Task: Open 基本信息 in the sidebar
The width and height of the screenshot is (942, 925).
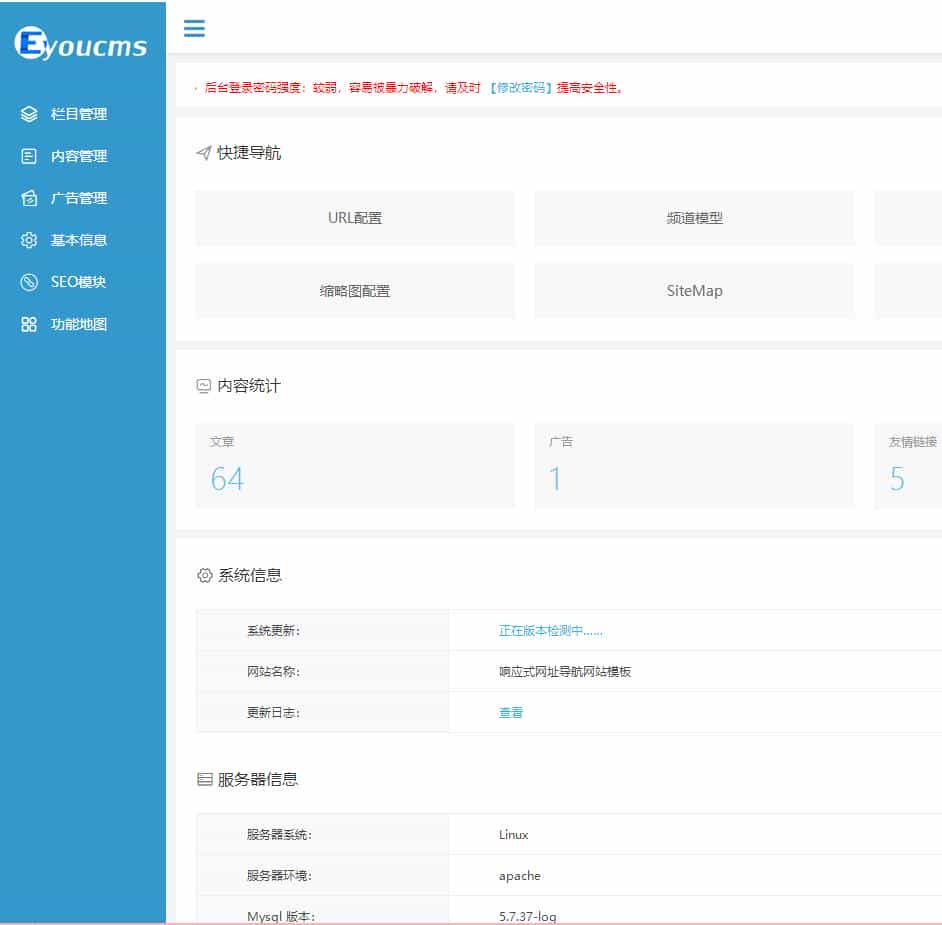Action: coord(79,240)
